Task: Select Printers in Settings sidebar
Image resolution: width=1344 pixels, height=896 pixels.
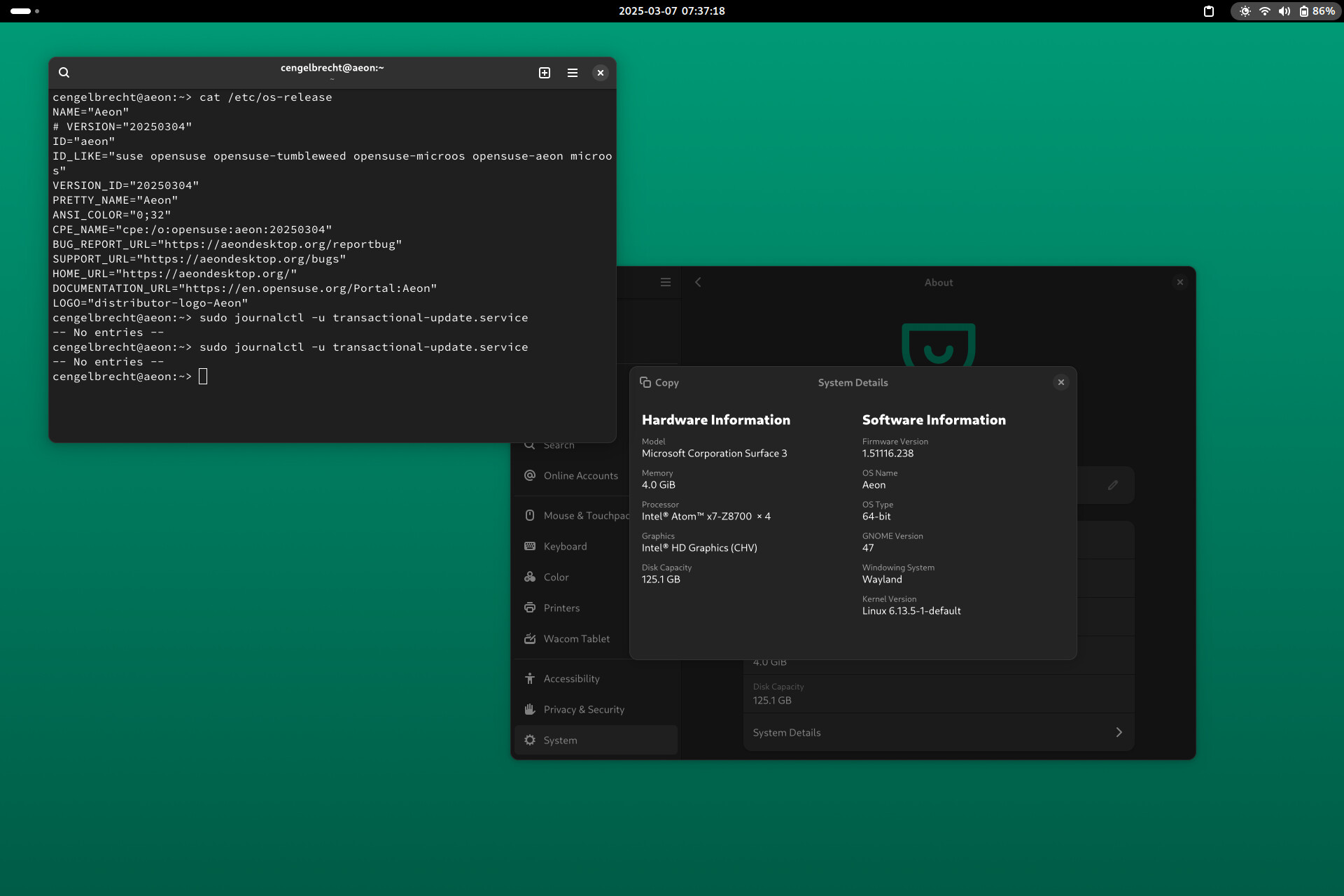Action: tap(573, 608)
